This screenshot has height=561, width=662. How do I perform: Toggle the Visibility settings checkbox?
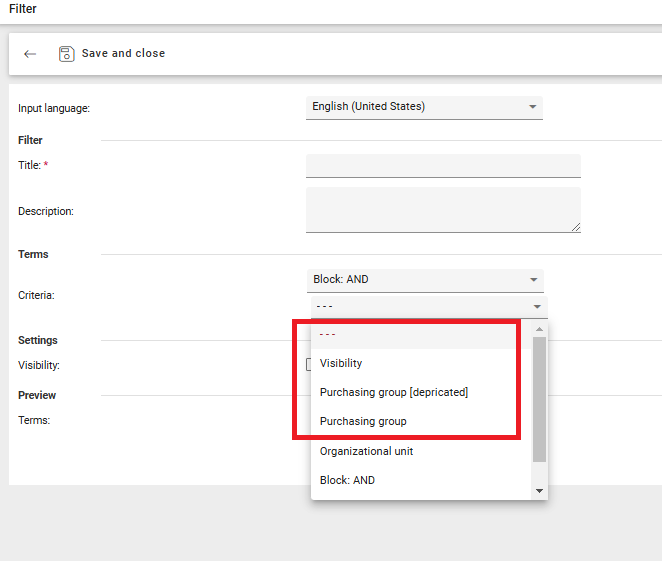point(310,365)
